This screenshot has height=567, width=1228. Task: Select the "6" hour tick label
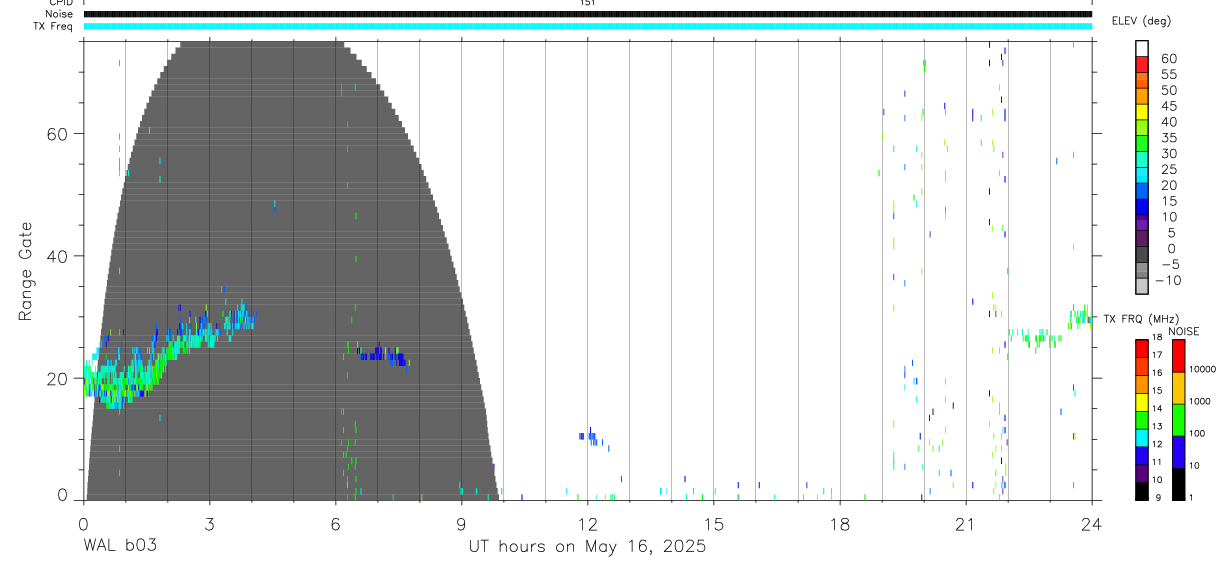[335, 523]
